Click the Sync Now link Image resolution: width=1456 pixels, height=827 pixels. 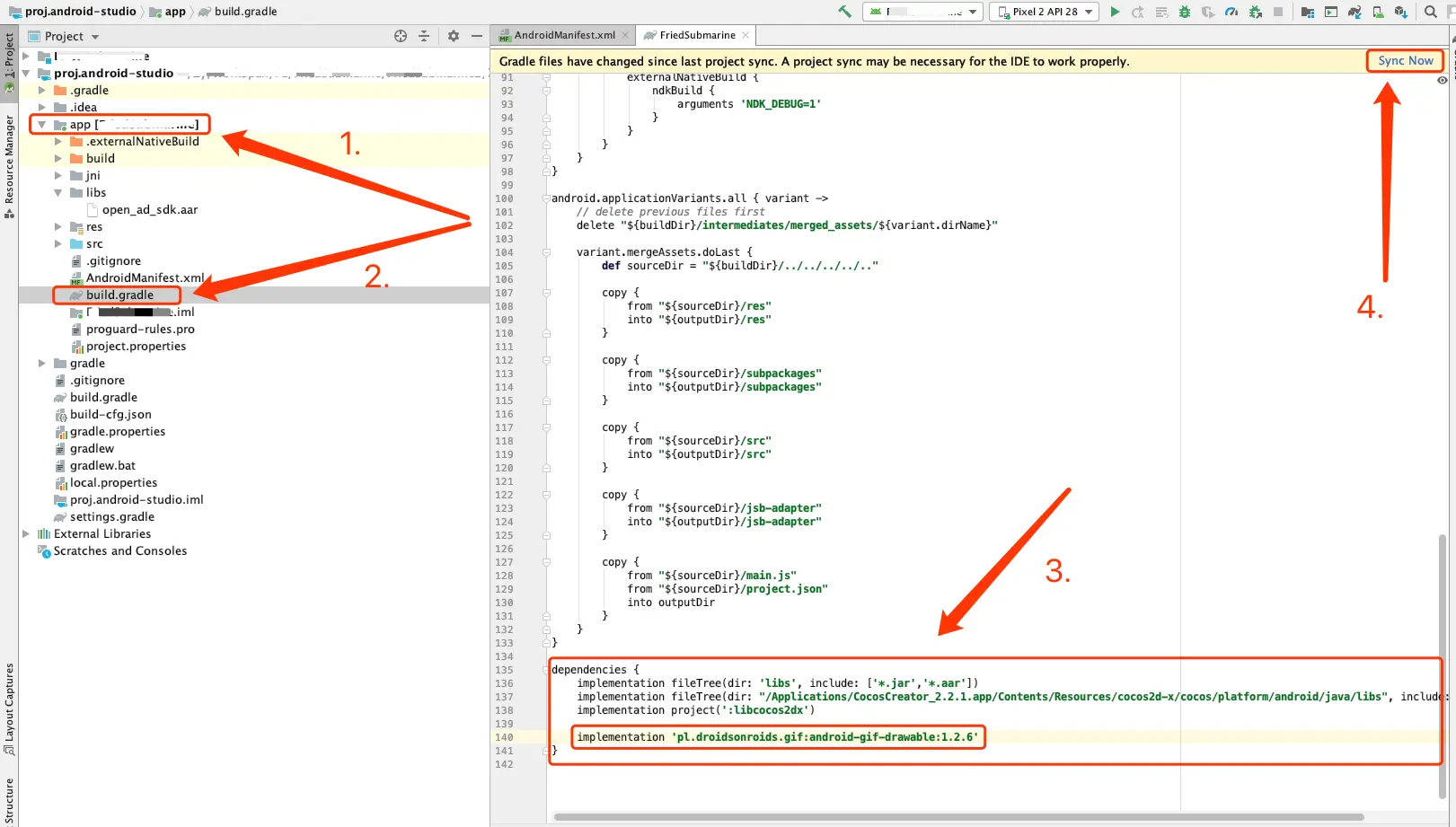coord(1406,61)
